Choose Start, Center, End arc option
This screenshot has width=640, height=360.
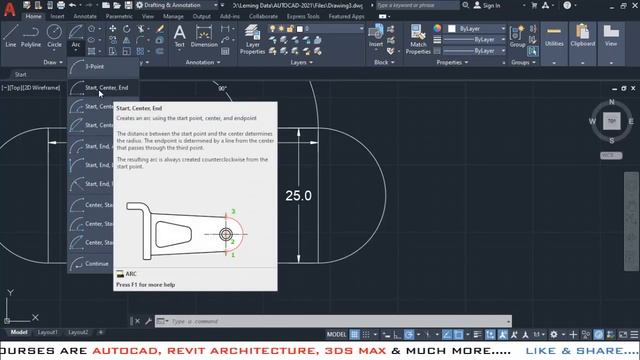(x=103, y=88)
